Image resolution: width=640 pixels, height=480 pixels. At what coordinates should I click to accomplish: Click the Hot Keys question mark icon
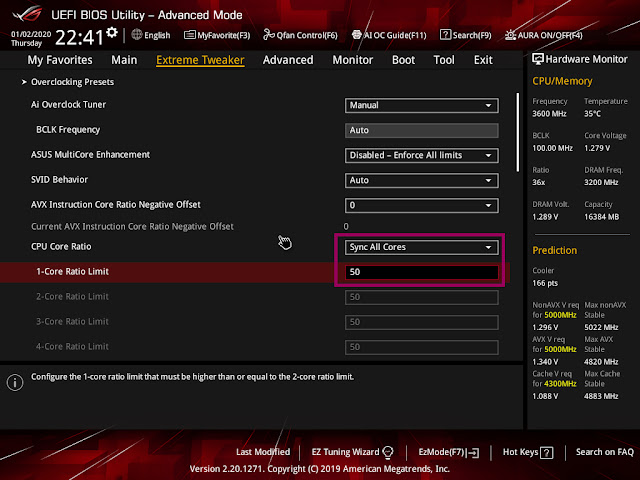pos(547,453)
